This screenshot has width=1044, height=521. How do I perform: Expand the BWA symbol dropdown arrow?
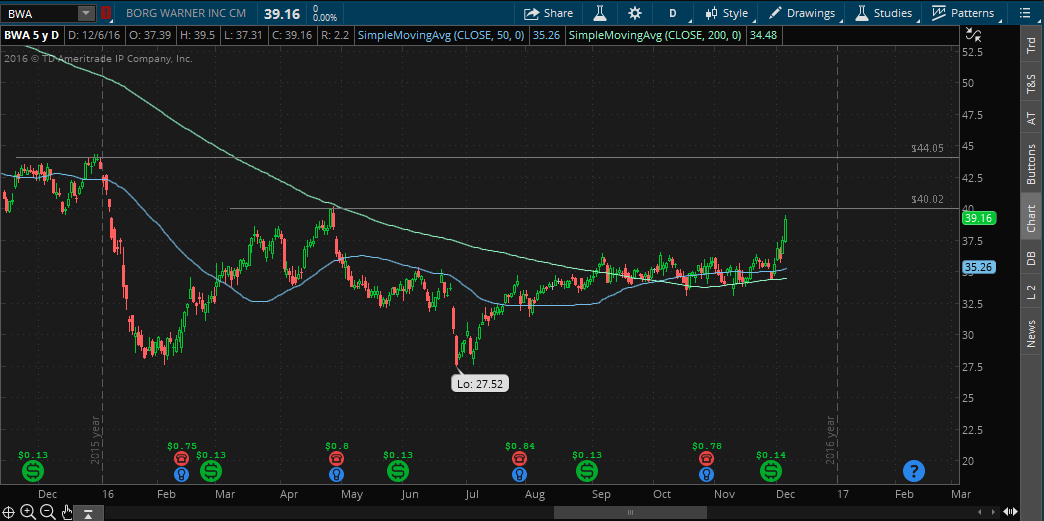[x=86, y=14]
